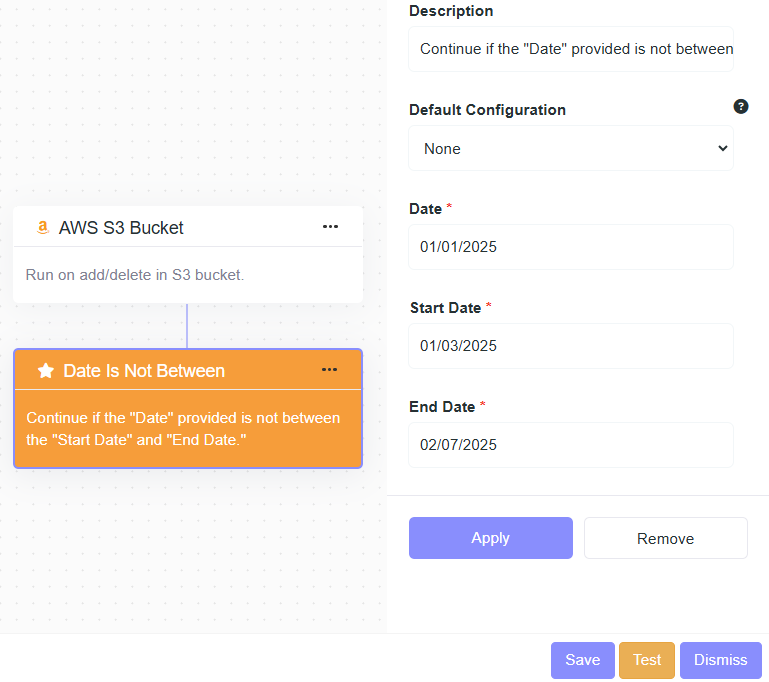Expand the Default Configuration dropdown

pos(571,149)
